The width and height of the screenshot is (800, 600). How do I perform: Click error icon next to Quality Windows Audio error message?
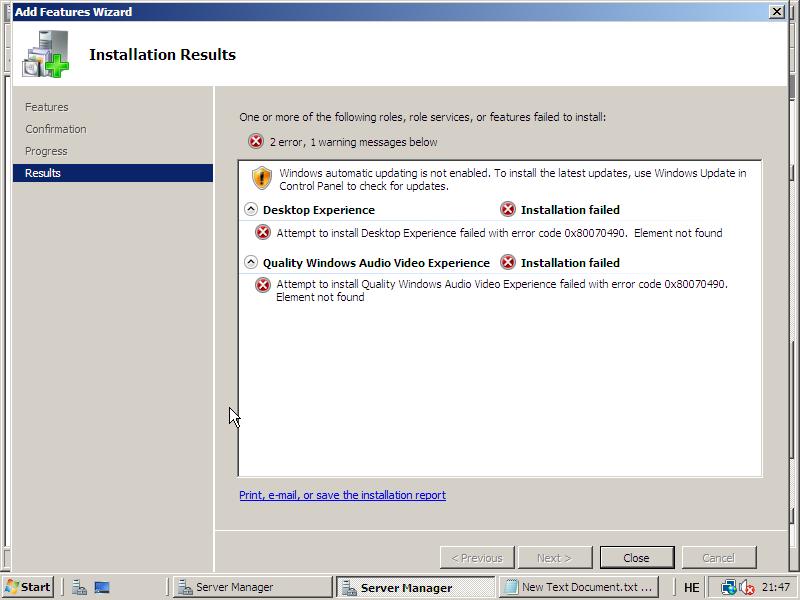point(263,285)
